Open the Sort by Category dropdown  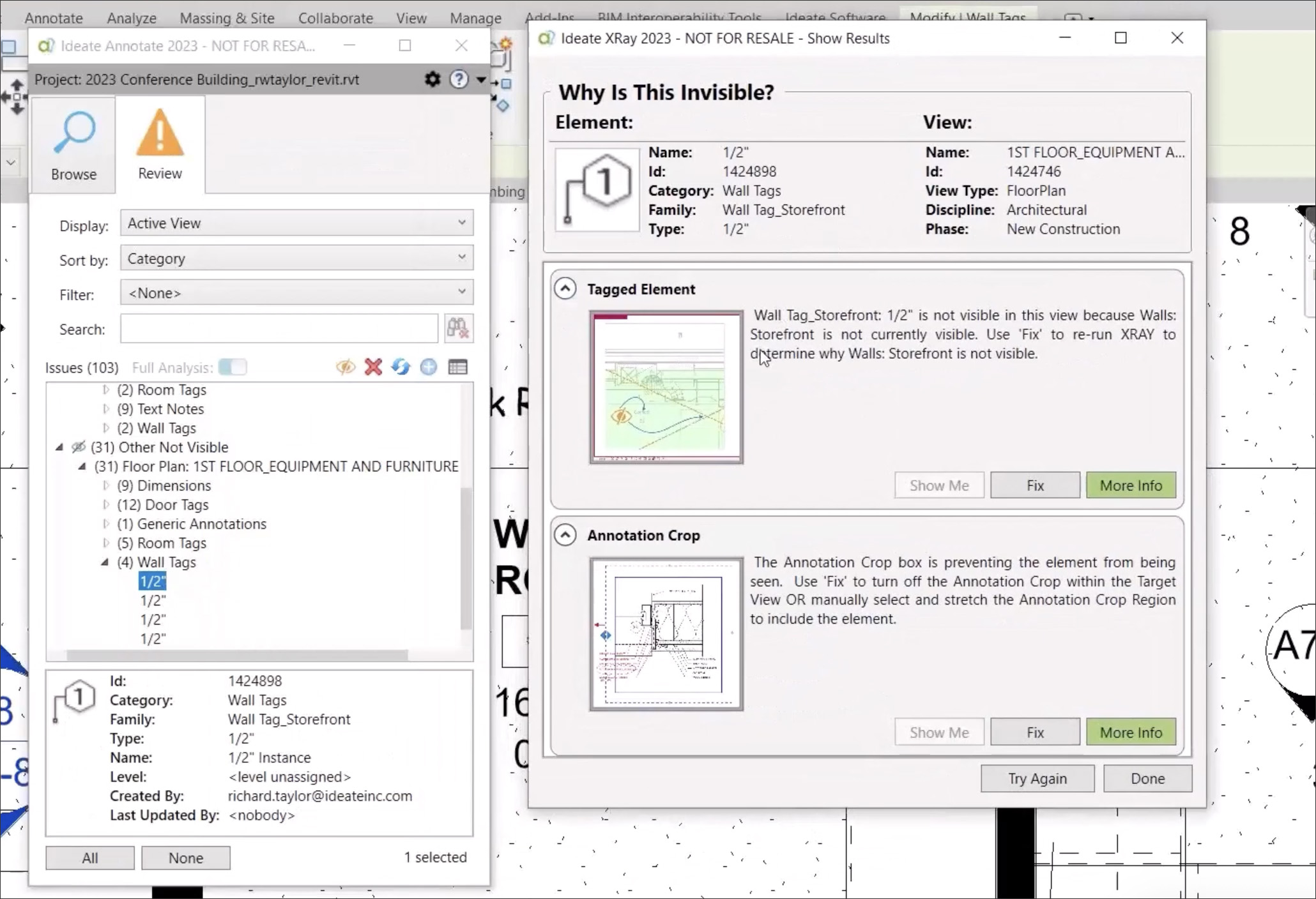(x=297, y=258)
